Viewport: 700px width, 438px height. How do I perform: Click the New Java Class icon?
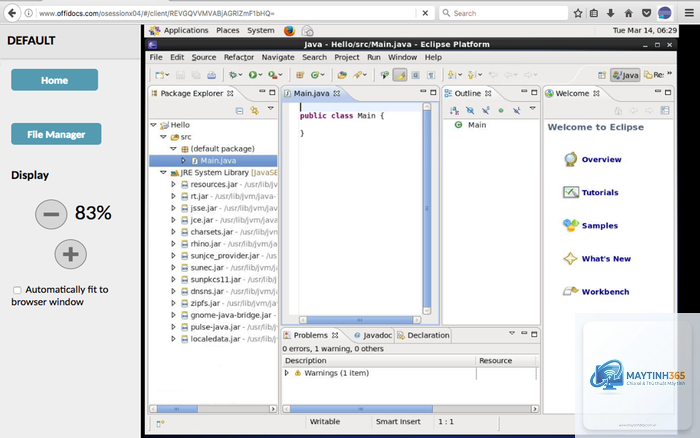point(315,75)
